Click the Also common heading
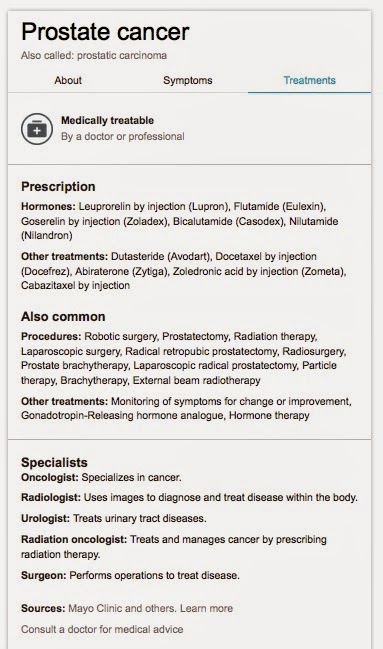The height and width of the screenshot is (649, 383). (63, 317)
